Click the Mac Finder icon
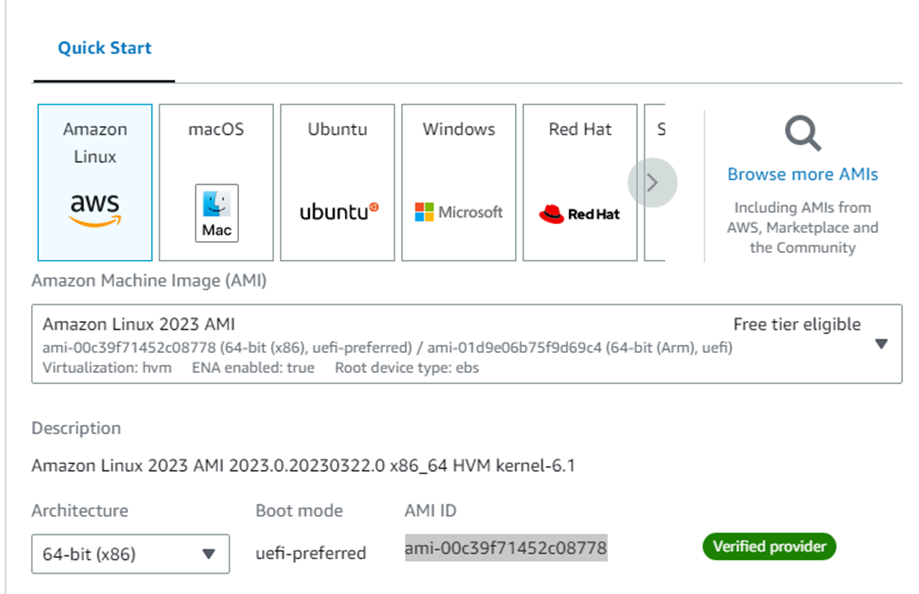The image size is (919, 594). pos(217,213)
